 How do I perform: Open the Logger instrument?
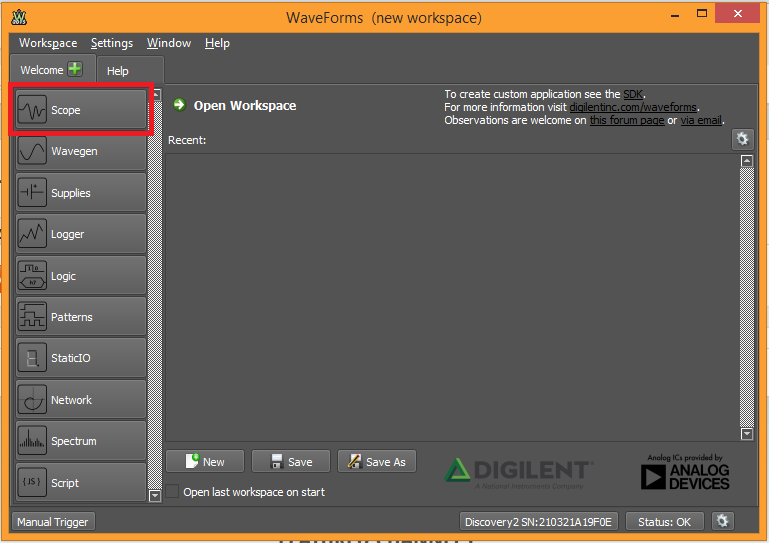point(81,234)
